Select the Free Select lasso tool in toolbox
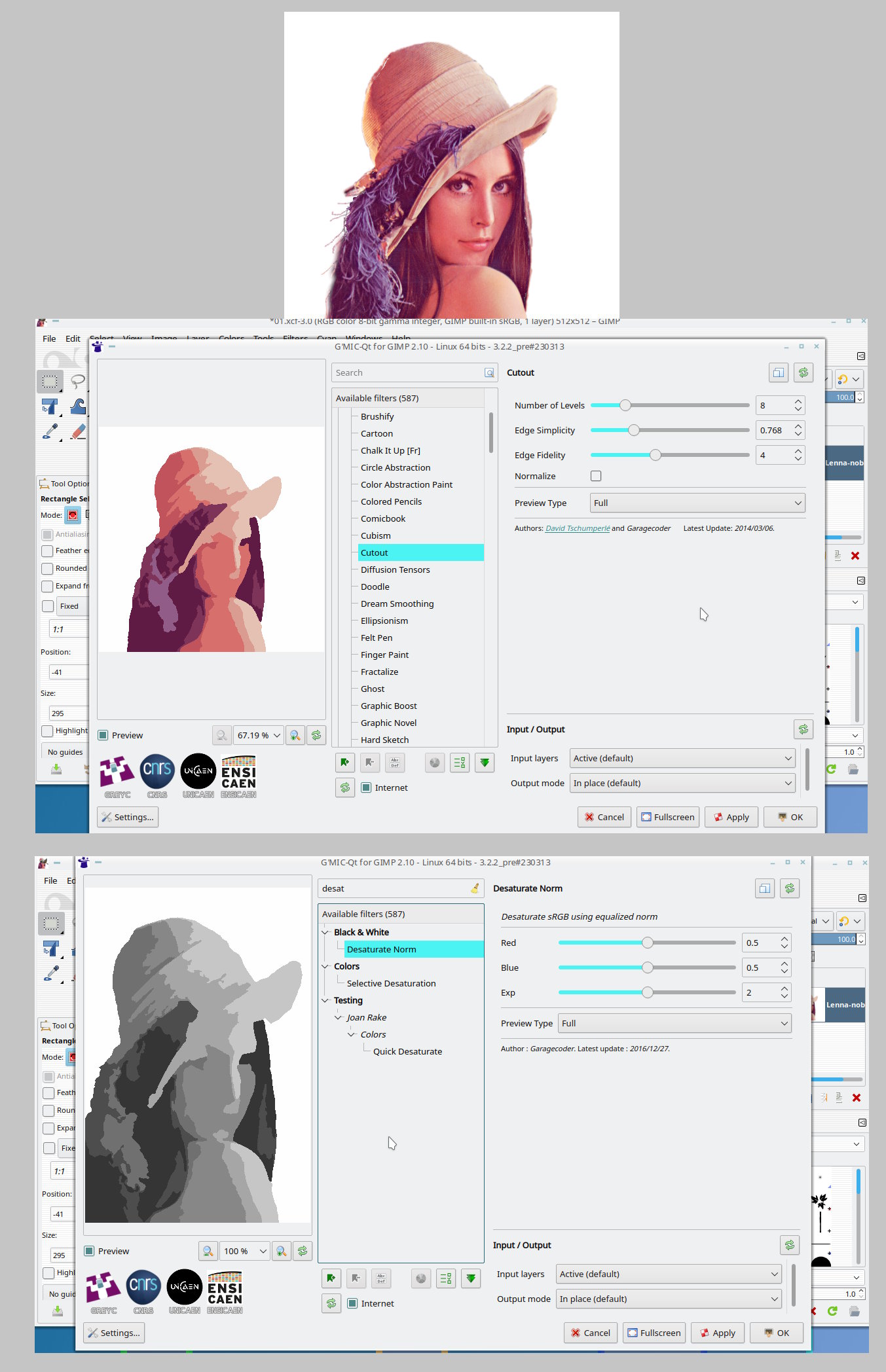The height and width of the screenshot is (1372, 886). [78, 381]
